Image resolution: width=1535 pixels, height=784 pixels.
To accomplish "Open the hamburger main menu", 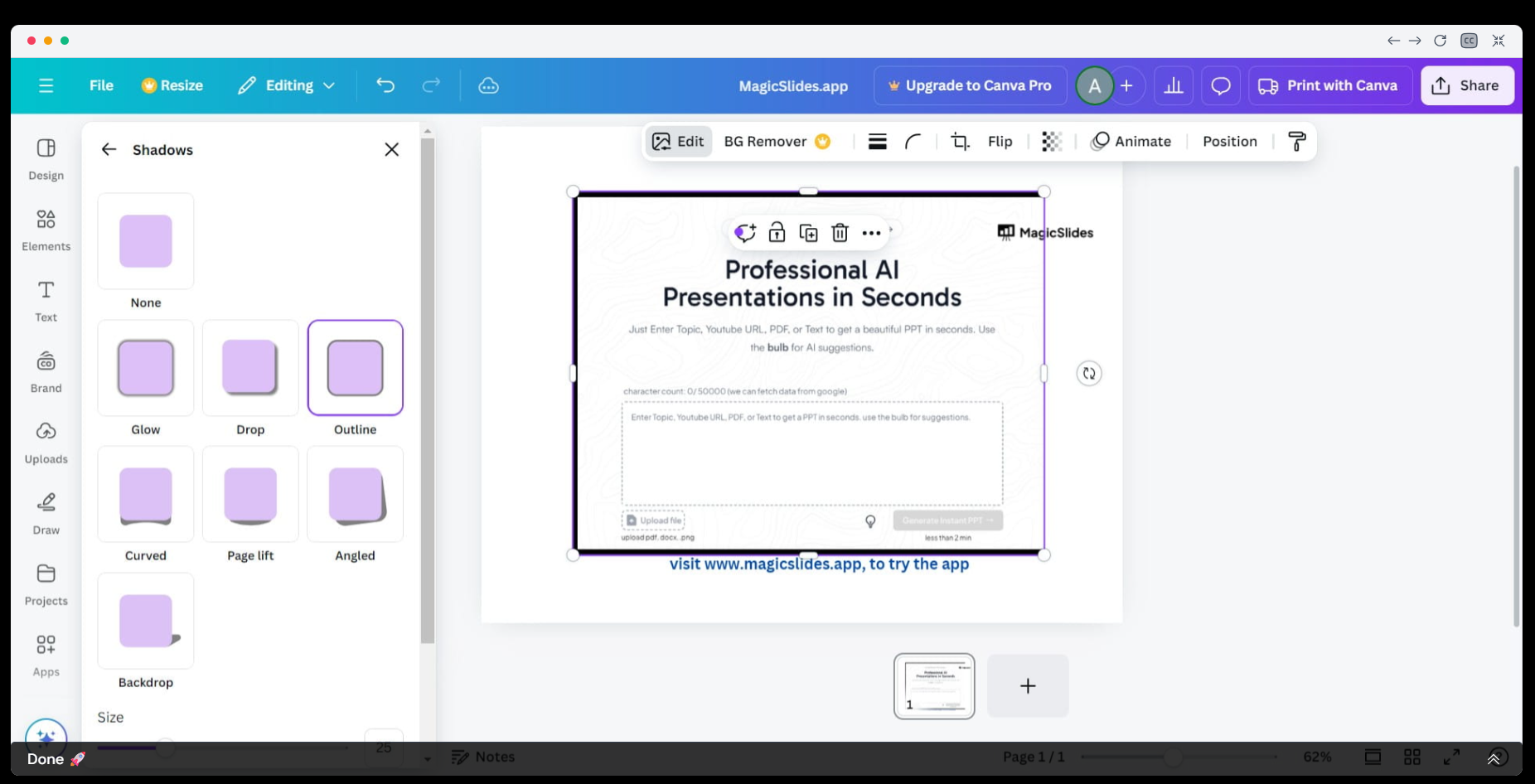I will pos(46,85).
